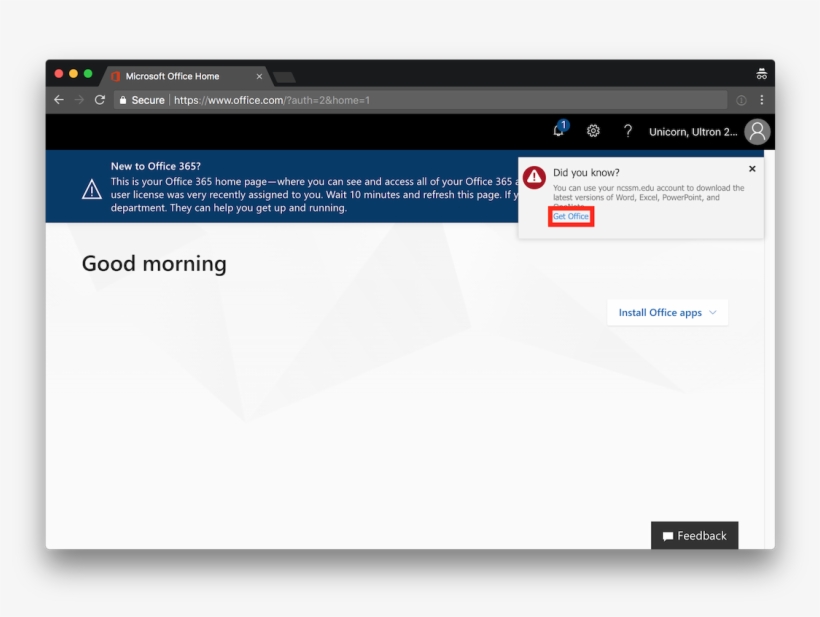The height and width of the screenshot is (617, 820).
Task: Open the Feedback button
Action: (694, 536)
